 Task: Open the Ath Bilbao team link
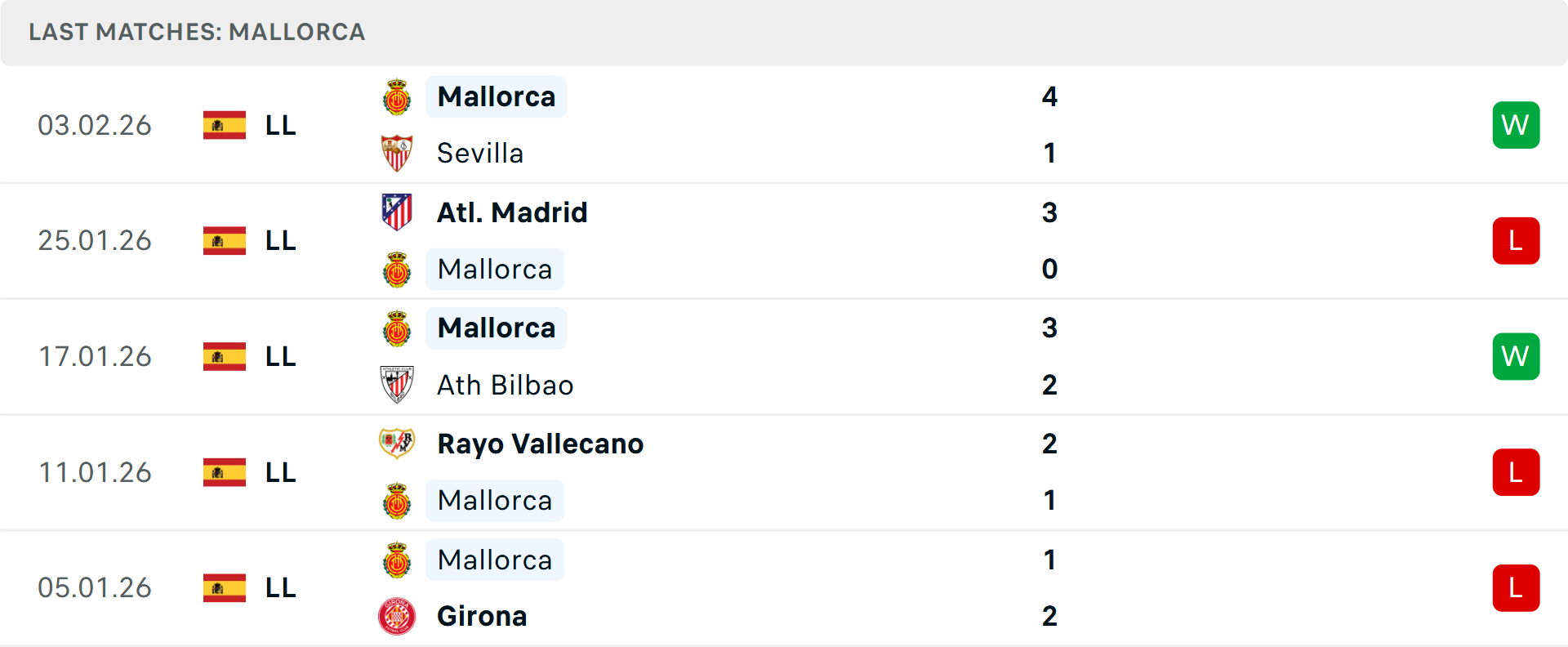(505, 385)
